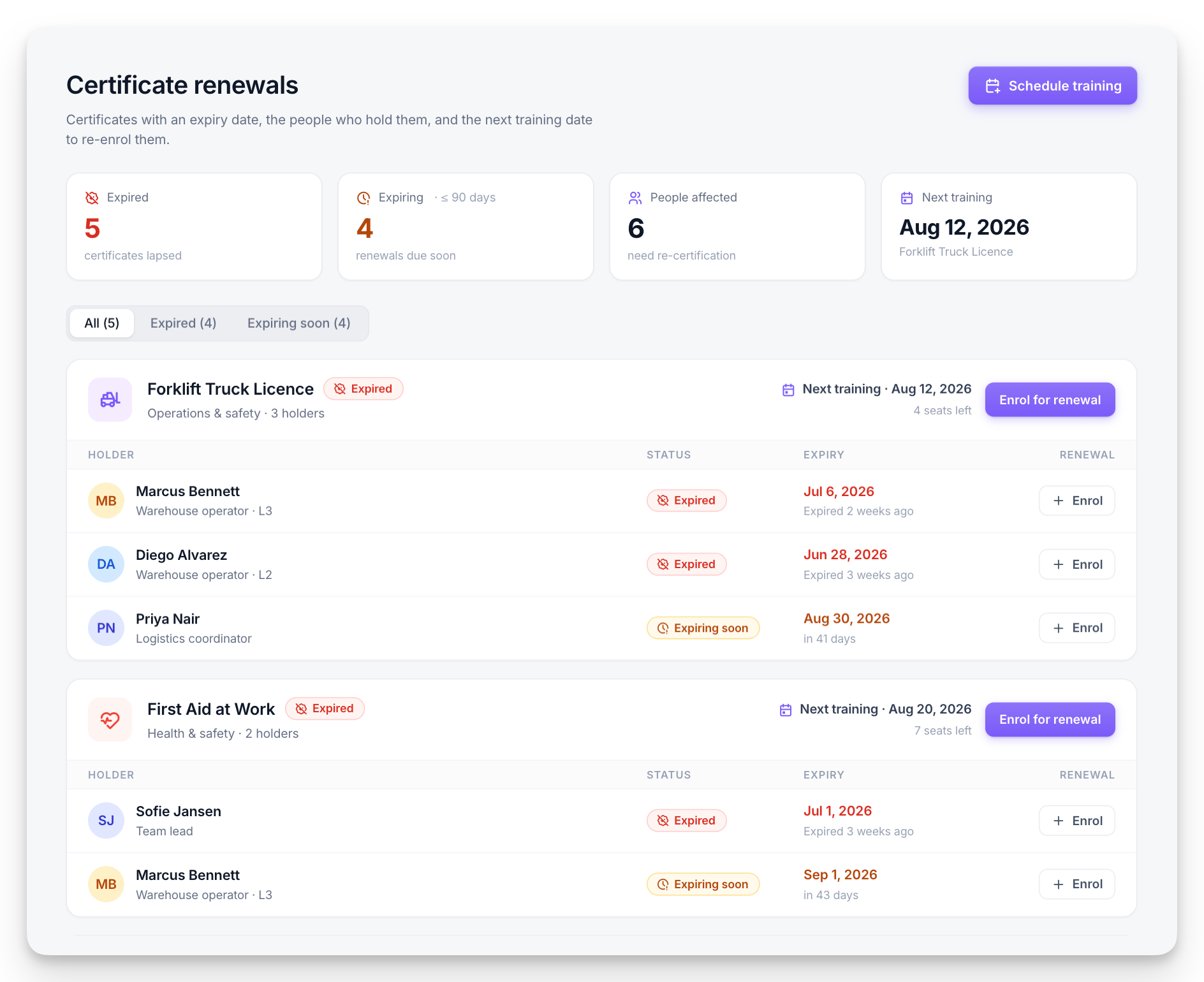Open the Expiring soon (4) tab
Image resolution: width=1204 pixels, height=982 pixels.
click(298, 323)
